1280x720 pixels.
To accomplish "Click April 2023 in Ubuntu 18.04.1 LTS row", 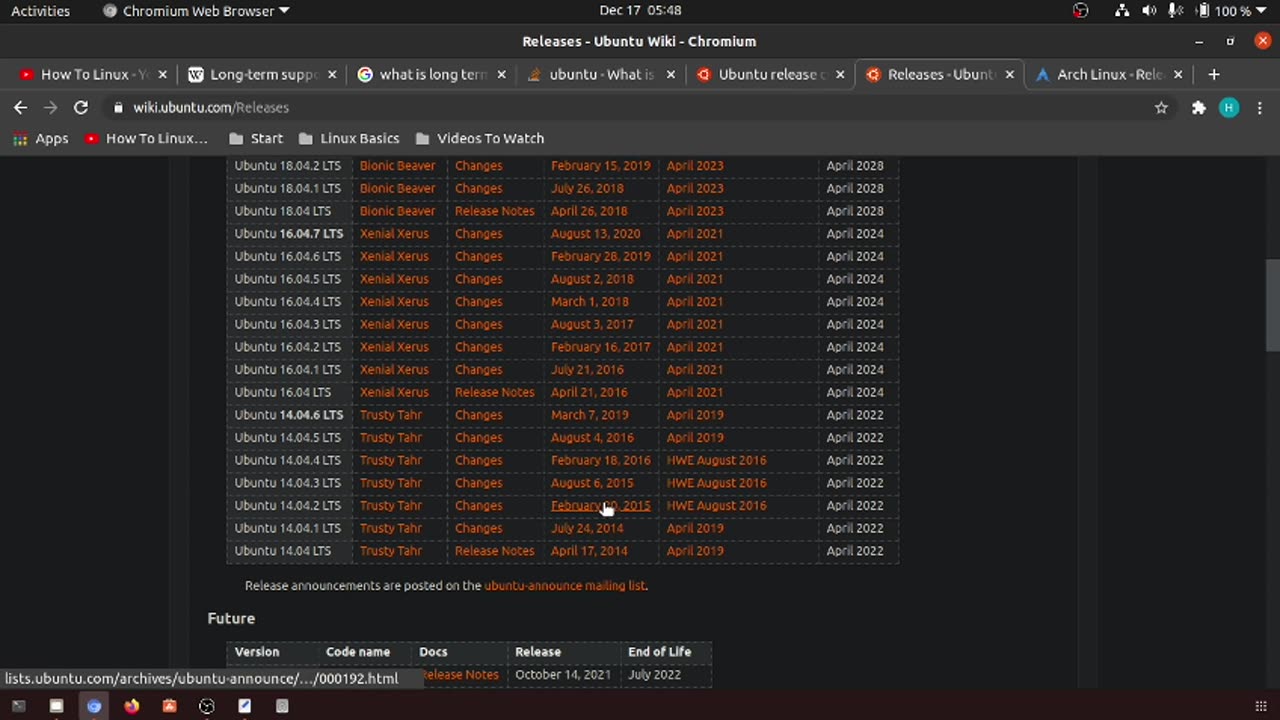I will point(695,188).
